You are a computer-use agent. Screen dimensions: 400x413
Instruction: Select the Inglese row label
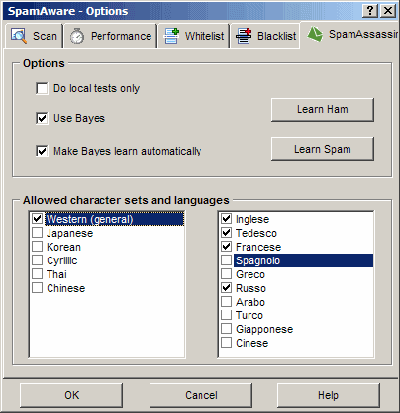252,219
